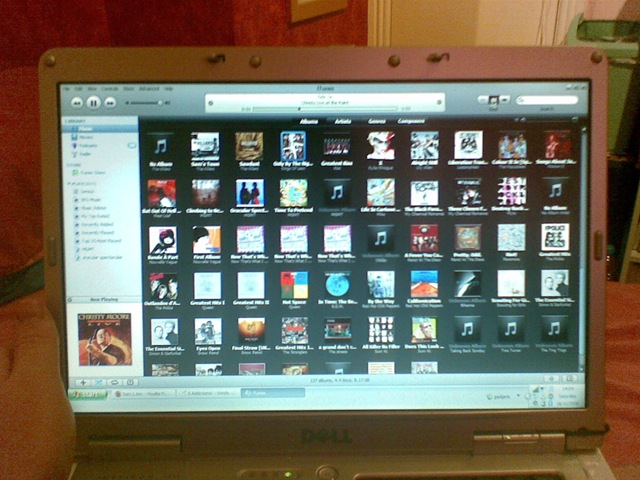This screenshot has width=640, height=480.
Task: Switch to Cover Flow view button
Action: coord(504,99)
